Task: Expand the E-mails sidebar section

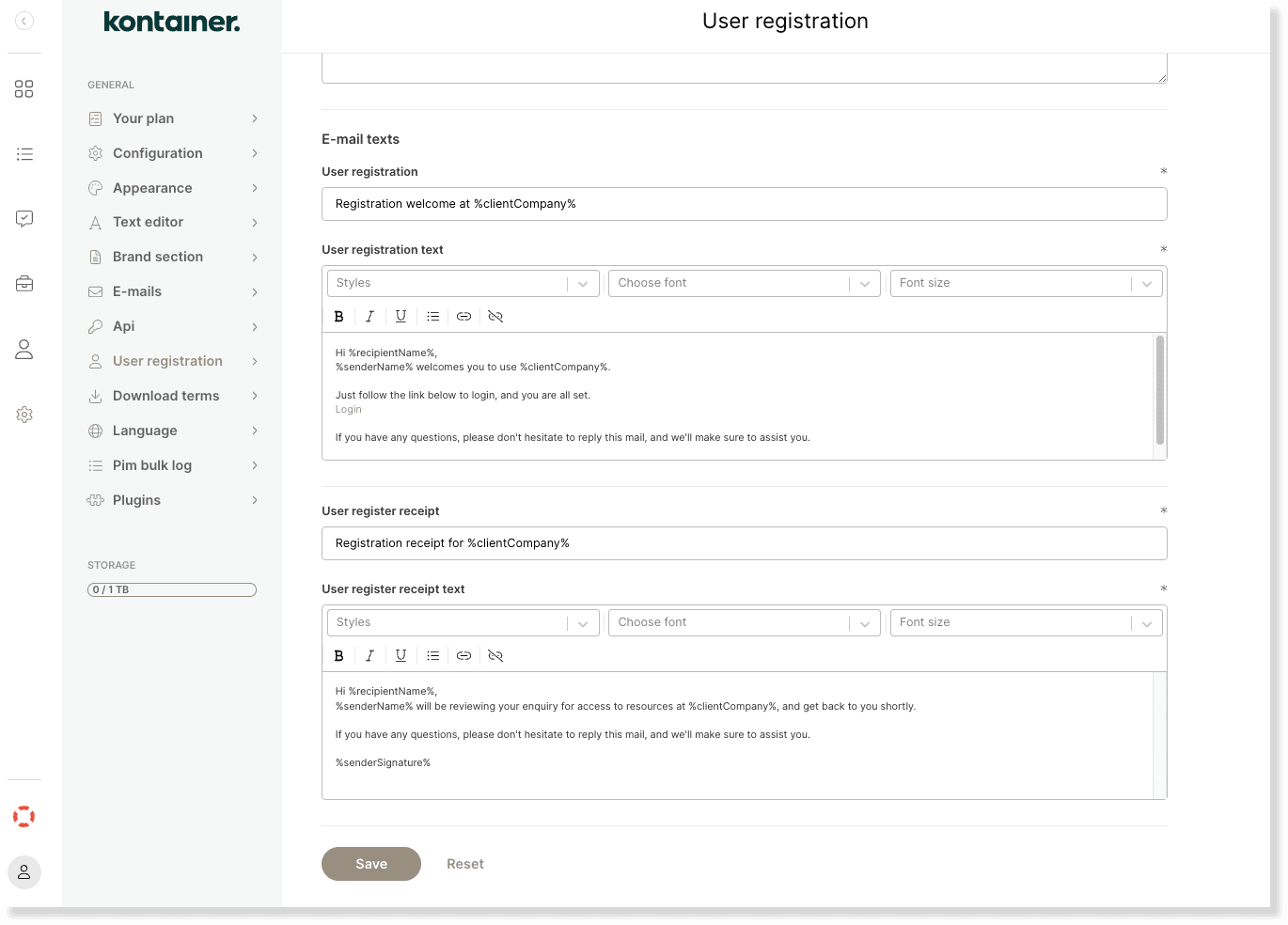Action: pyautogui.click(x=137, y=291)
